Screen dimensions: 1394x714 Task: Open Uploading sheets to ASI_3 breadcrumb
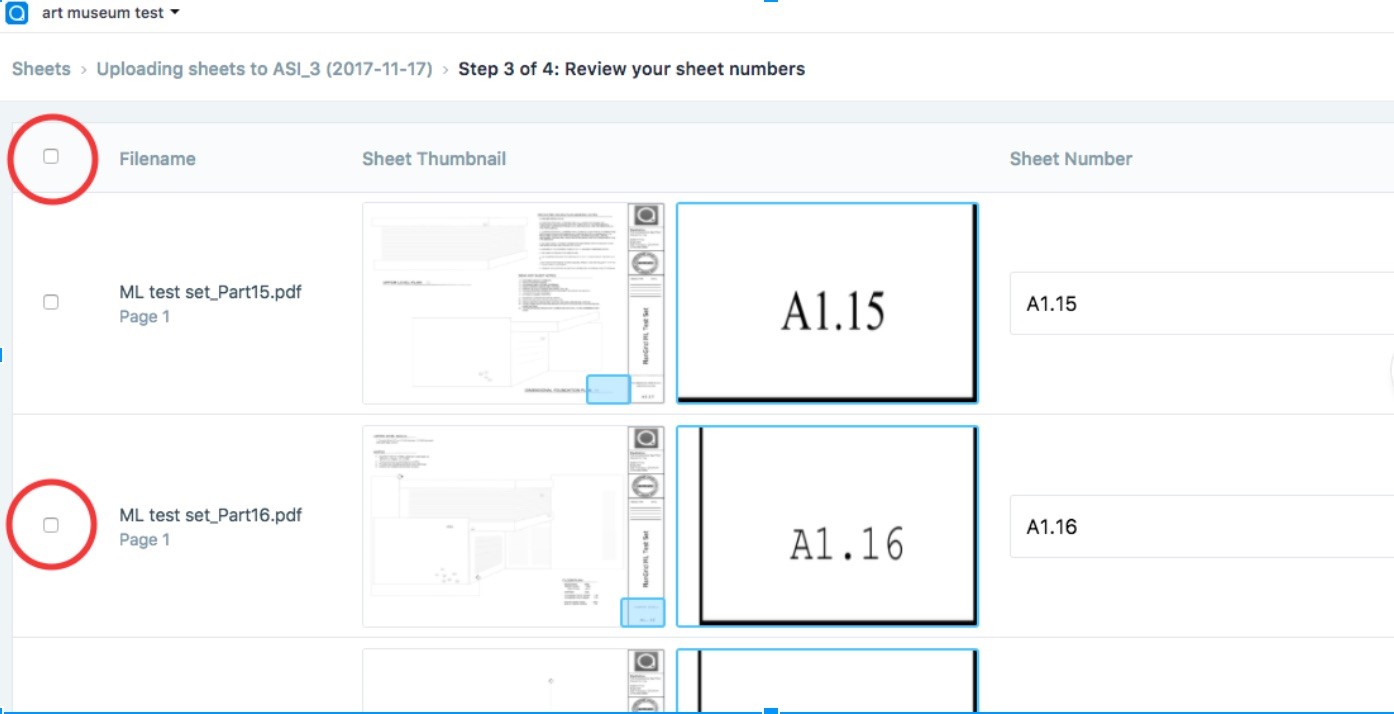click(264, 69)
